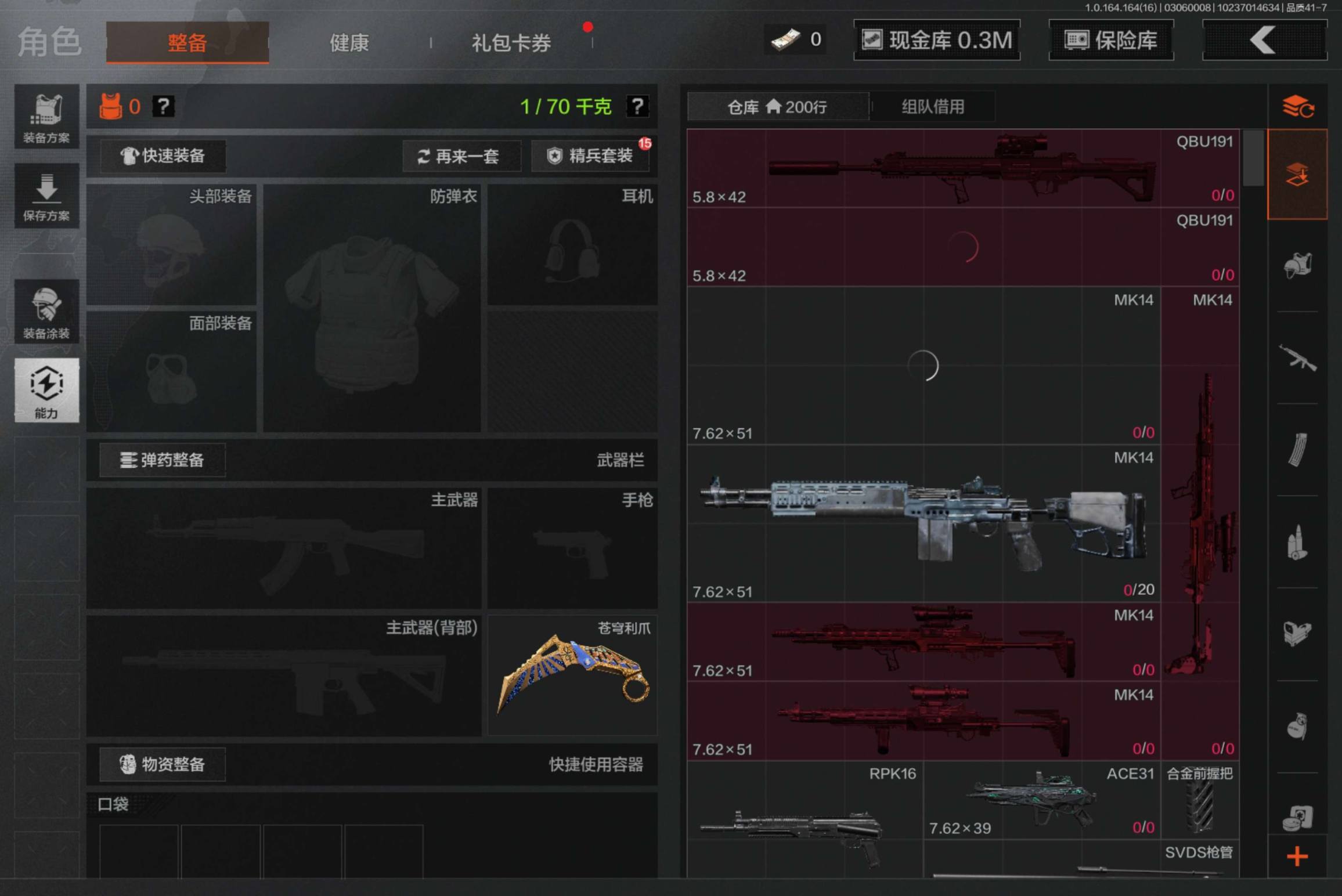Filter warehouse by ammunition bullets icon
The image size is (1342, 896).
click(1297, 542)
